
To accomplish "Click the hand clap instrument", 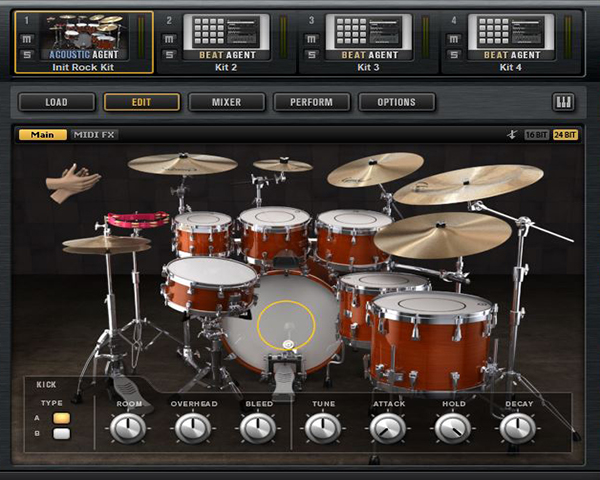I will [72, 184].
